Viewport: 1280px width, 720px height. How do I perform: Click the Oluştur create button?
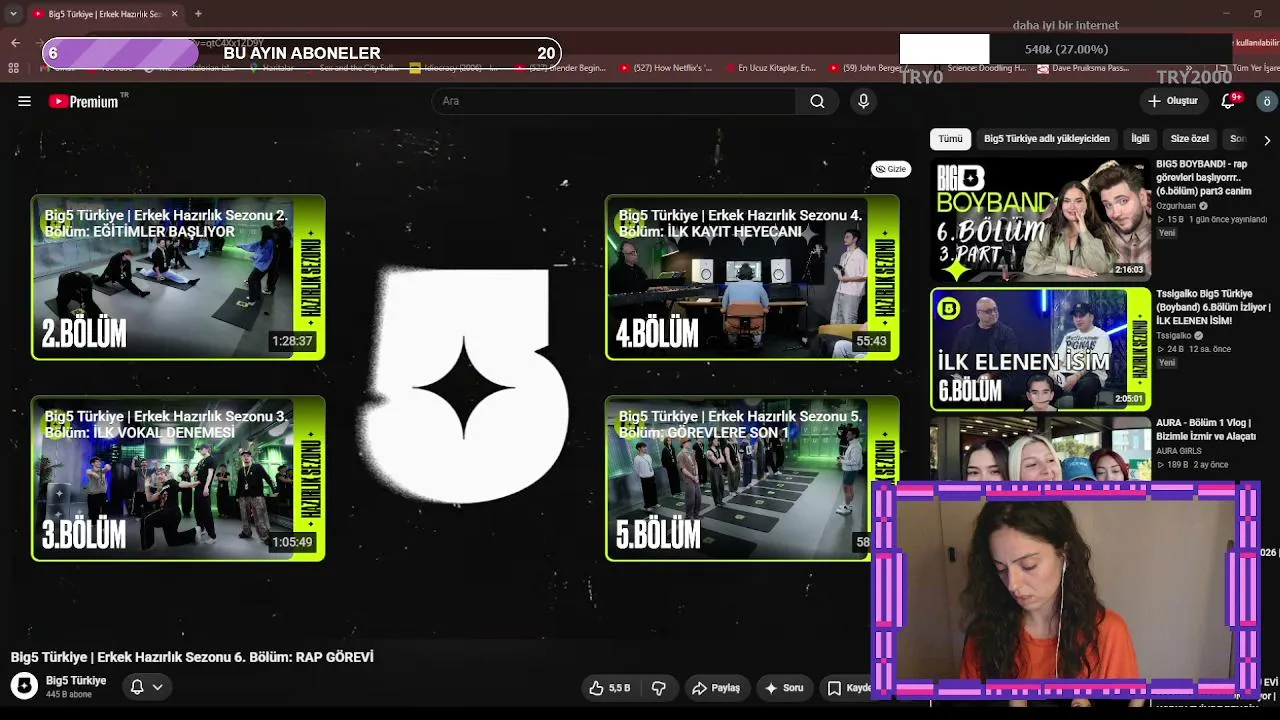click(1173, 101)
